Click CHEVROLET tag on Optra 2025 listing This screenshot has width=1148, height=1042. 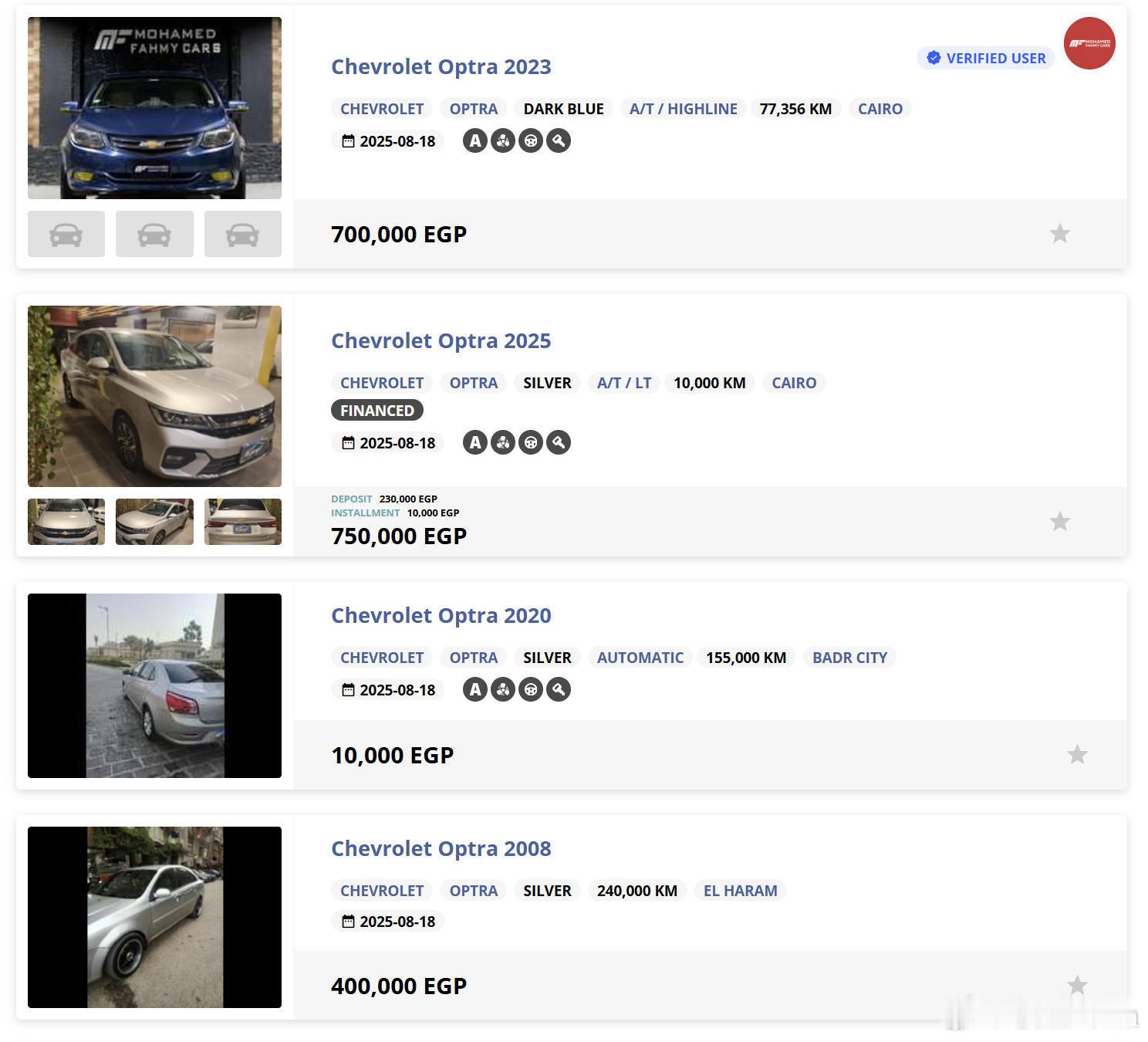tap(382, 383)
